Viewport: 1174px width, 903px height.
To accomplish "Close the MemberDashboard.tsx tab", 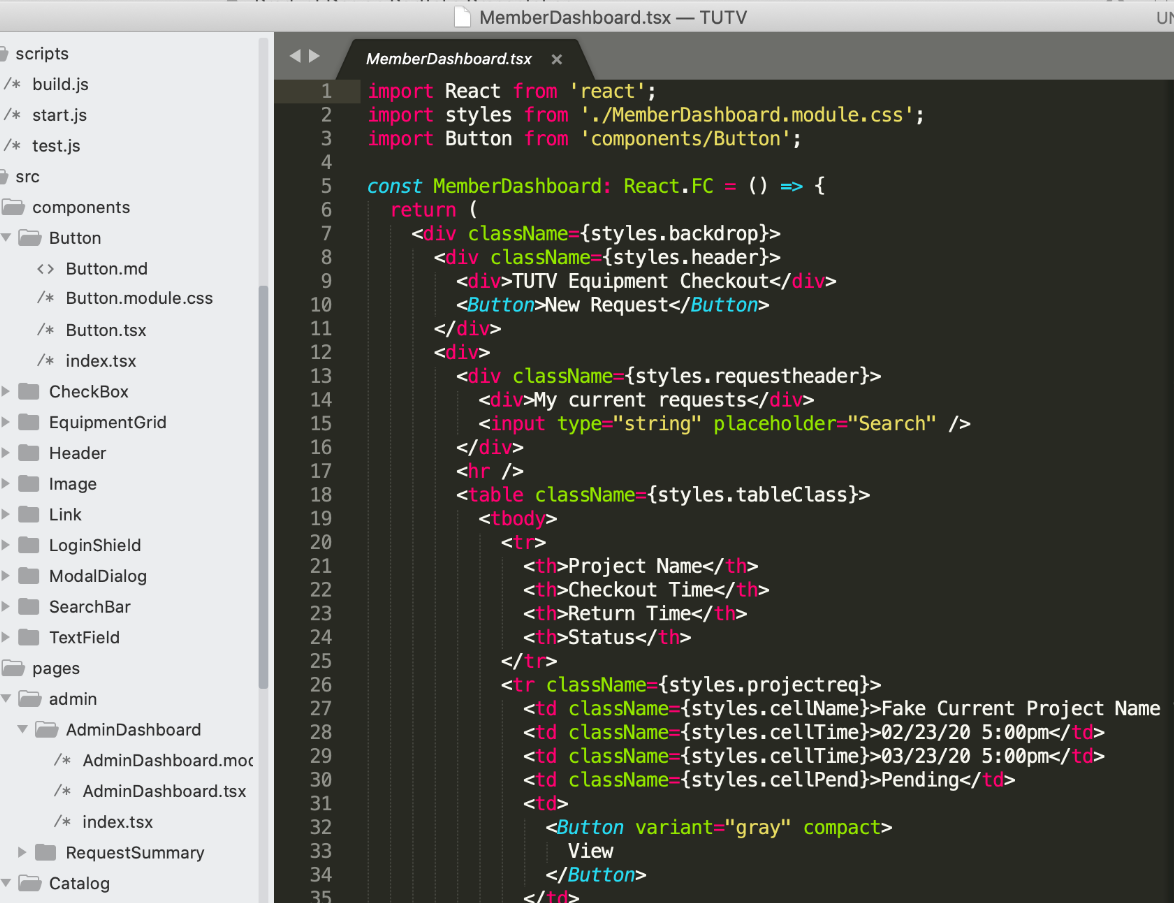I will click(x=556, y=59).
